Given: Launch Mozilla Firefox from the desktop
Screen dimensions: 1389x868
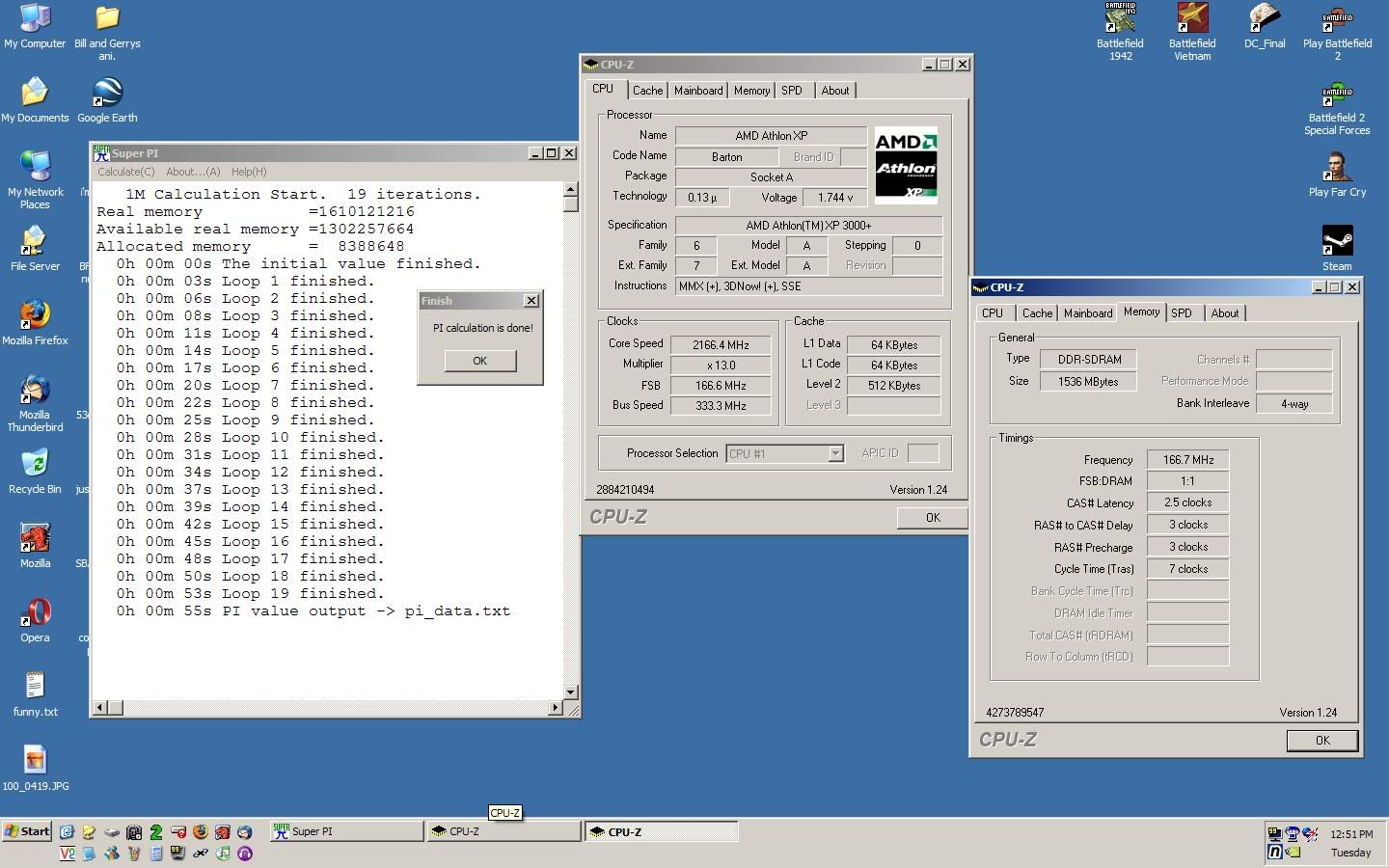Looking at the screenshot, I should coord(35,323).
